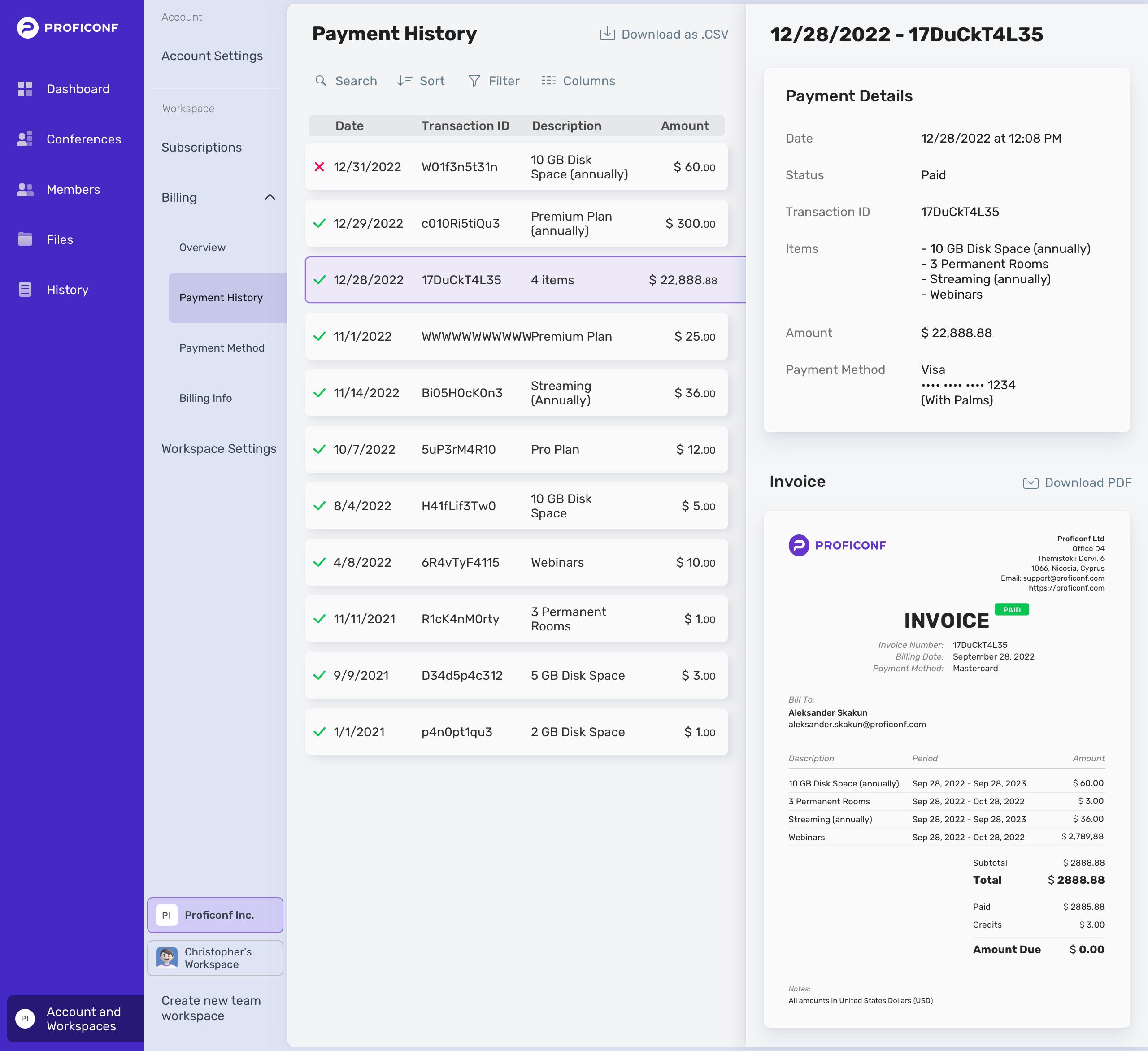Switch to Christopher's Workspace
The image size is (1148, 1051).
(215, 958)
